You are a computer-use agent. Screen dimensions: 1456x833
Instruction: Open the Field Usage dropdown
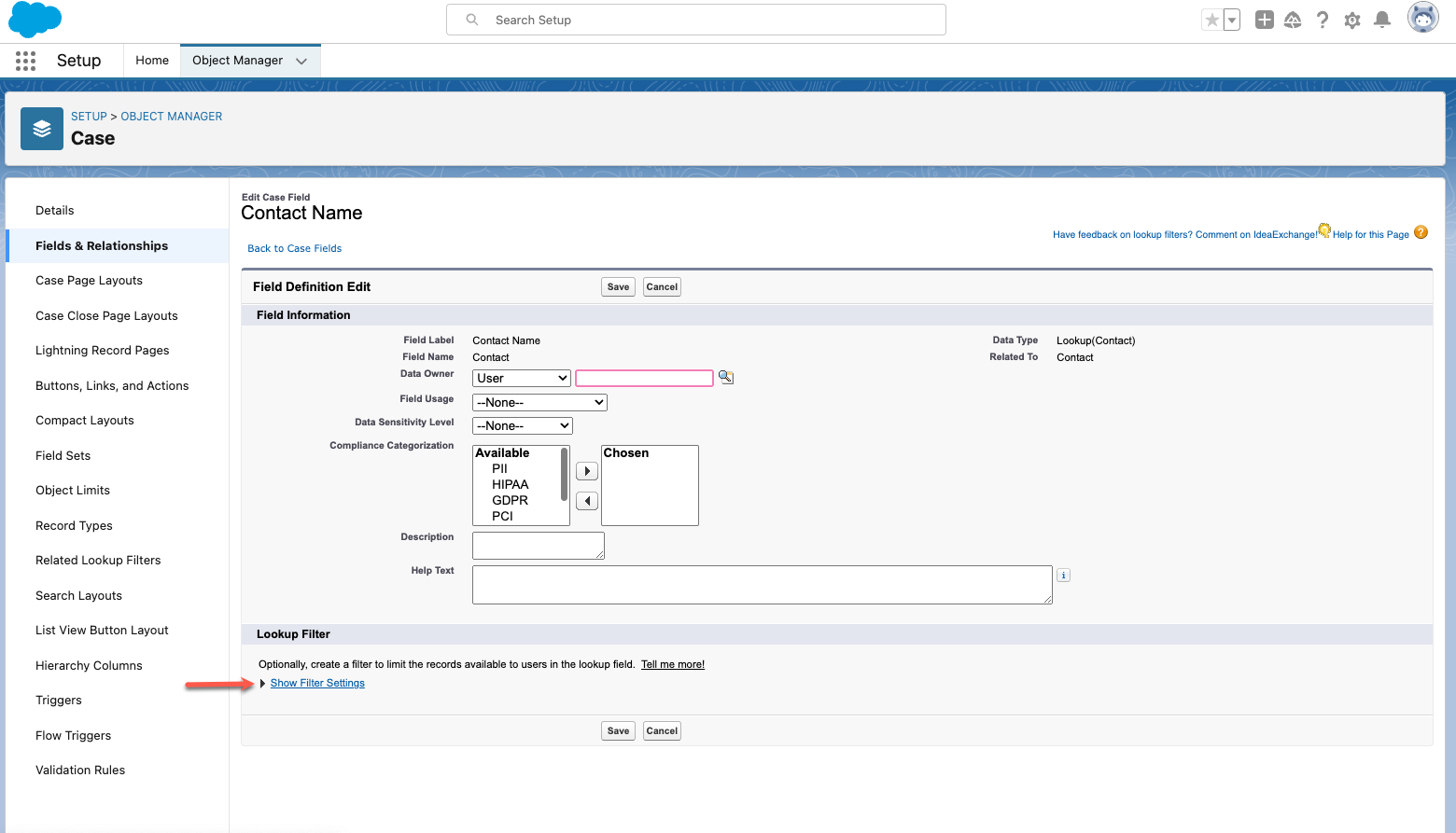[539, 402]
